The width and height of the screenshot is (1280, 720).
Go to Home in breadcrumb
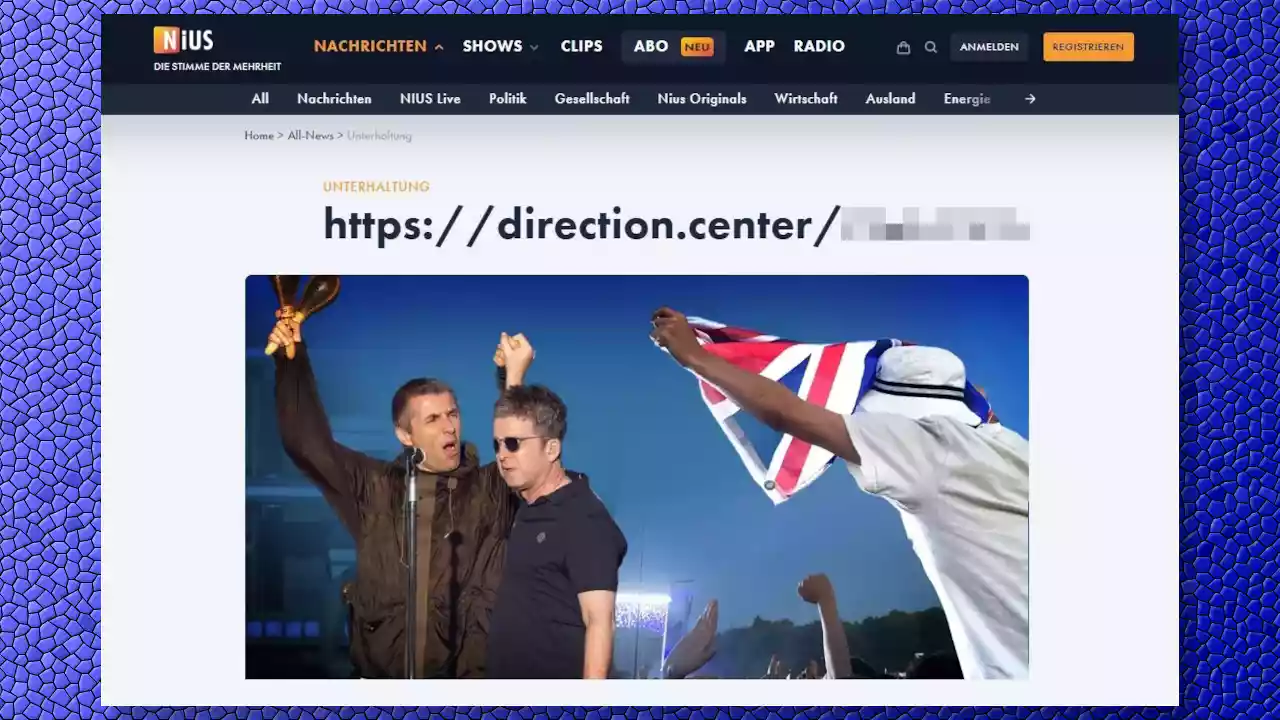[259, 135]
